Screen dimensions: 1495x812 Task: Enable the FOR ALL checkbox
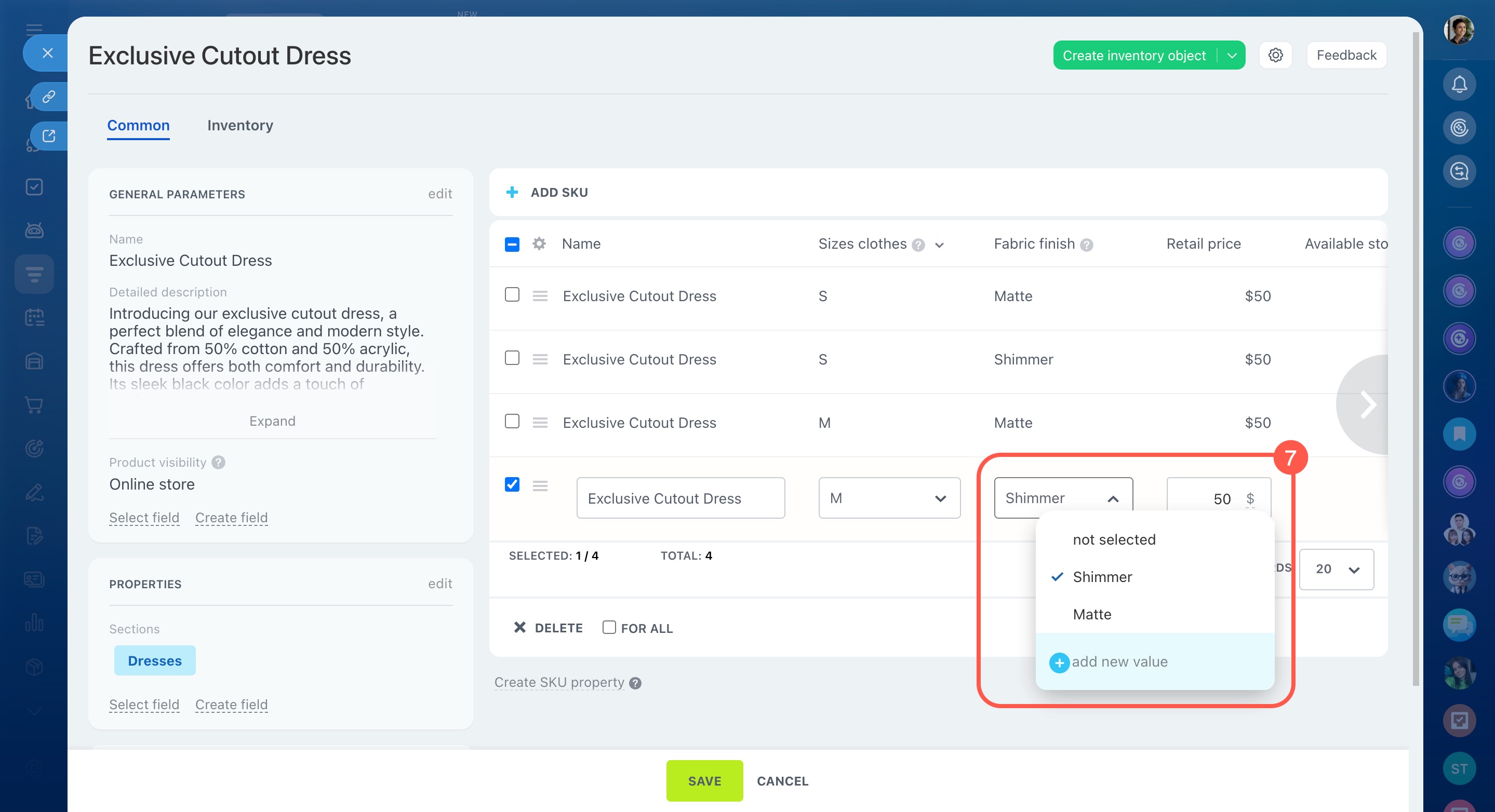[x=609, y=628]
